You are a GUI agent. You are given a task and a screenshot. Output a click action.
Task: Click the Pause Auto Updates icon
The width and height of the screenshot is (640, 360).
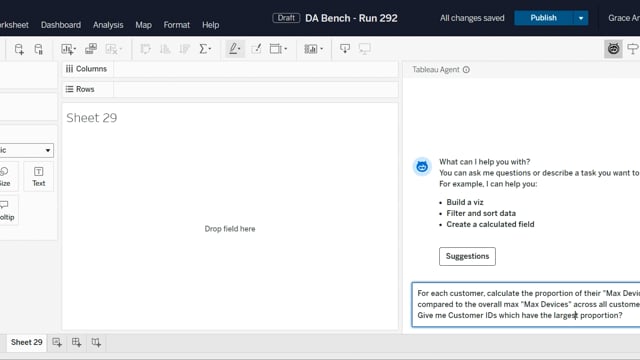[38, 49]
